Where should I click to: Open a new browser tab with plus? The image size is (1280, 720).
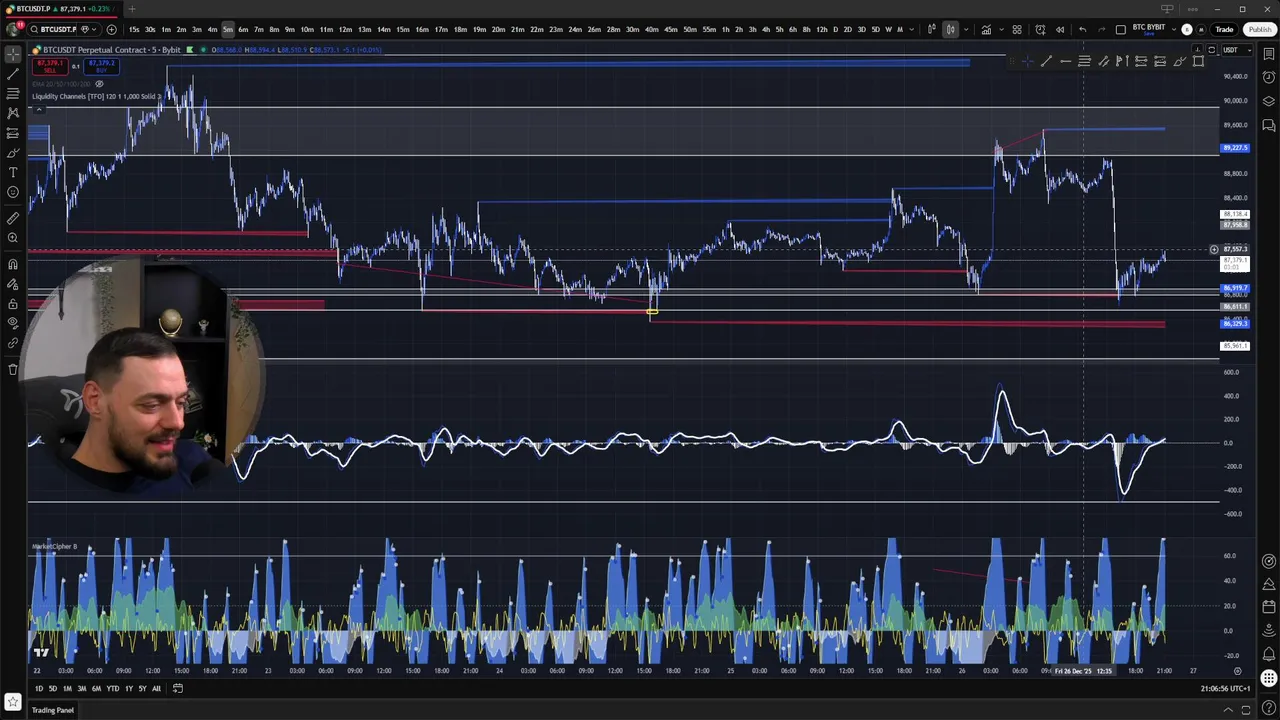131,9
